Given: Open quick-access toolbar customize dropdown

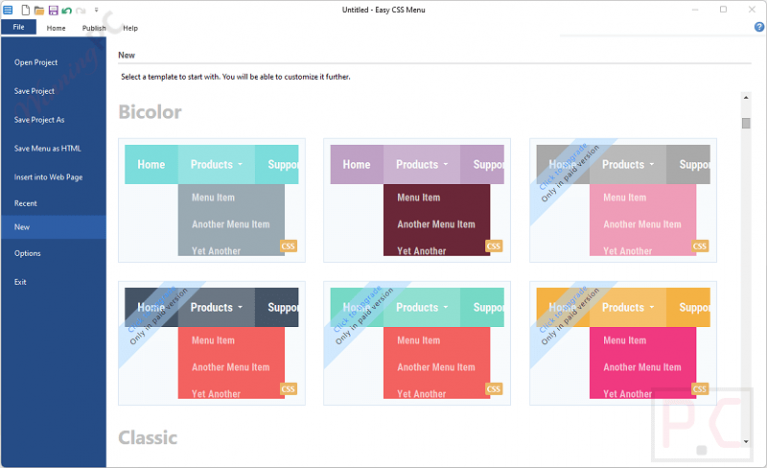Looking at the screenshot, I should click(x=96, y=10).
